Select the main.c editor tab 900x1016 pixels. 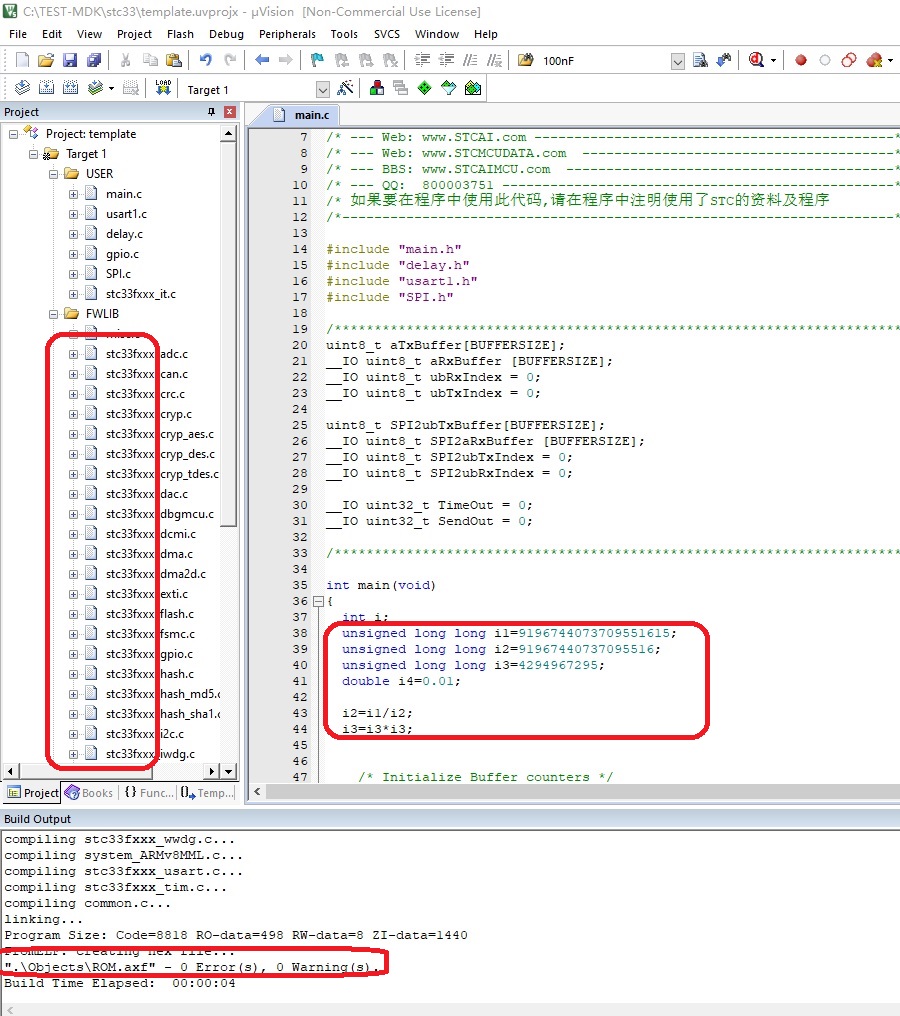[x=303, y=115]
